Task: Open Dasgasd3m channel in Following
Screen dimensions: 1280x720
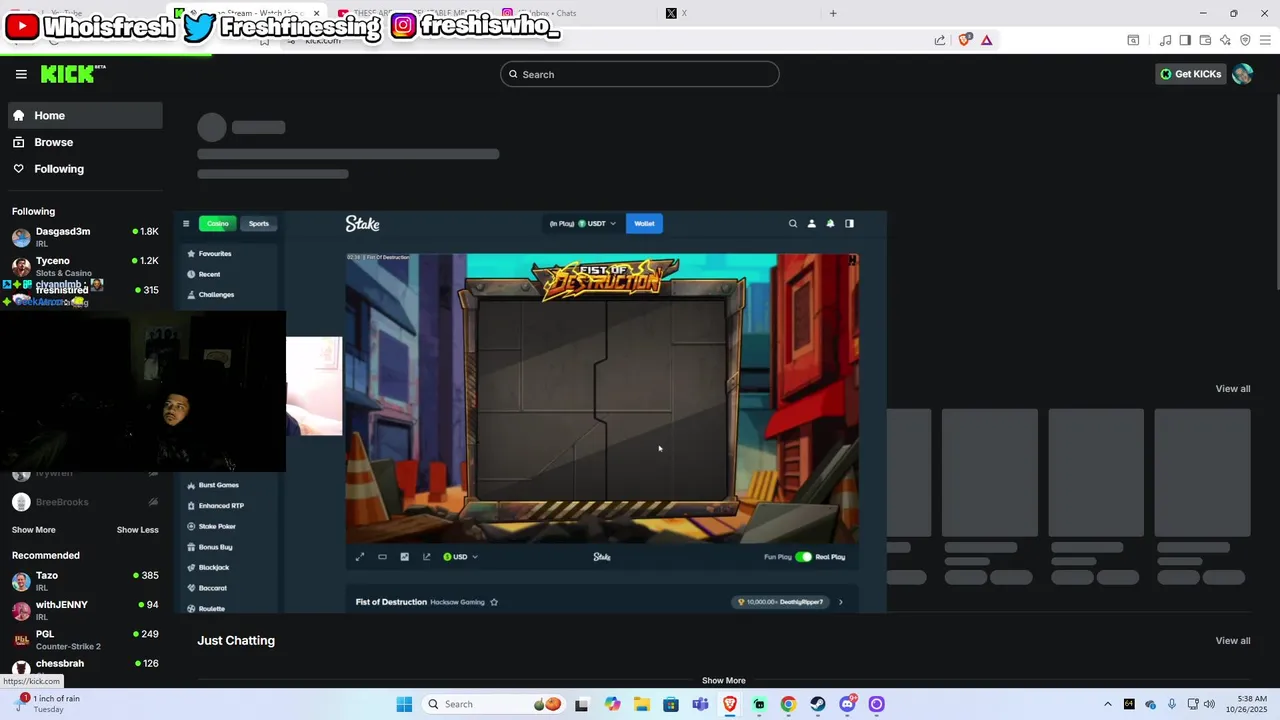Action: (x=85, y=237)
